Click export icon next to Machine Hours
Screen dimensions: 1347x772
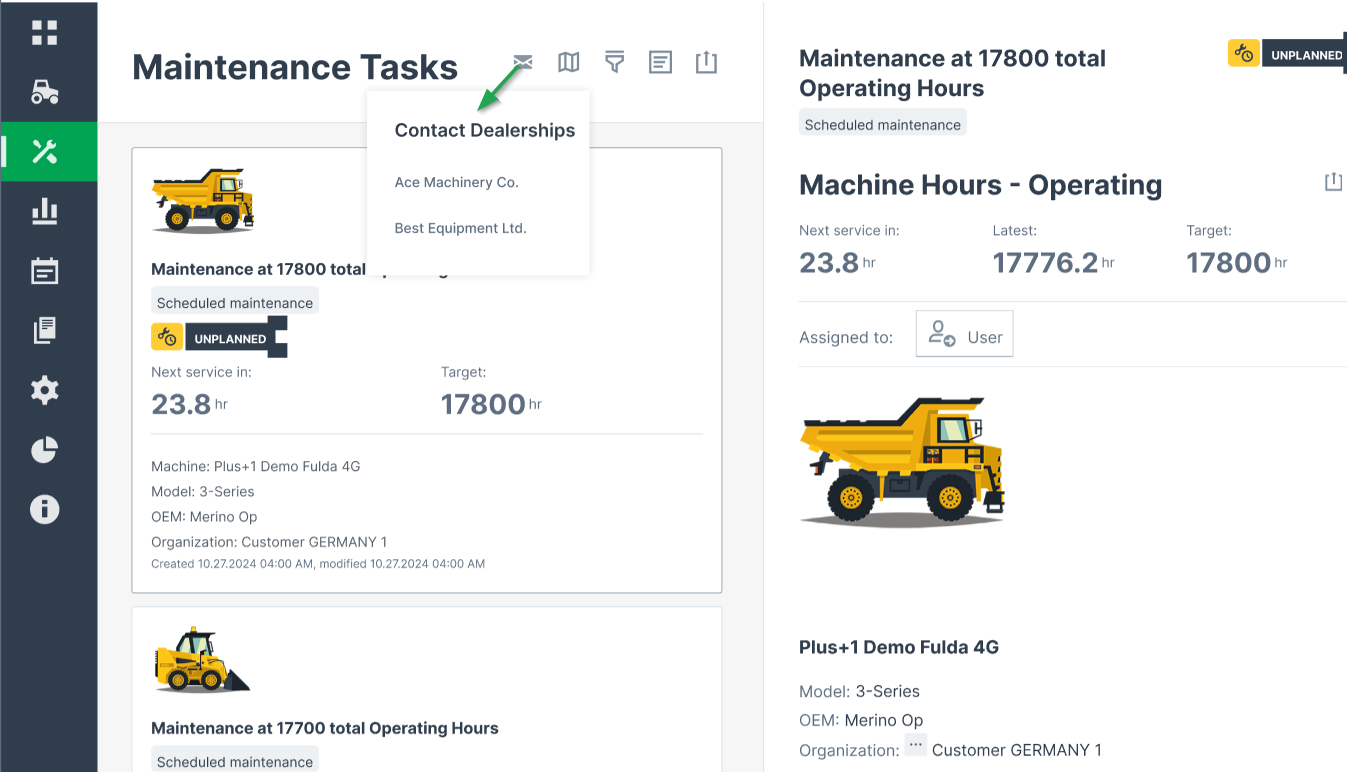pos(1332,182)
